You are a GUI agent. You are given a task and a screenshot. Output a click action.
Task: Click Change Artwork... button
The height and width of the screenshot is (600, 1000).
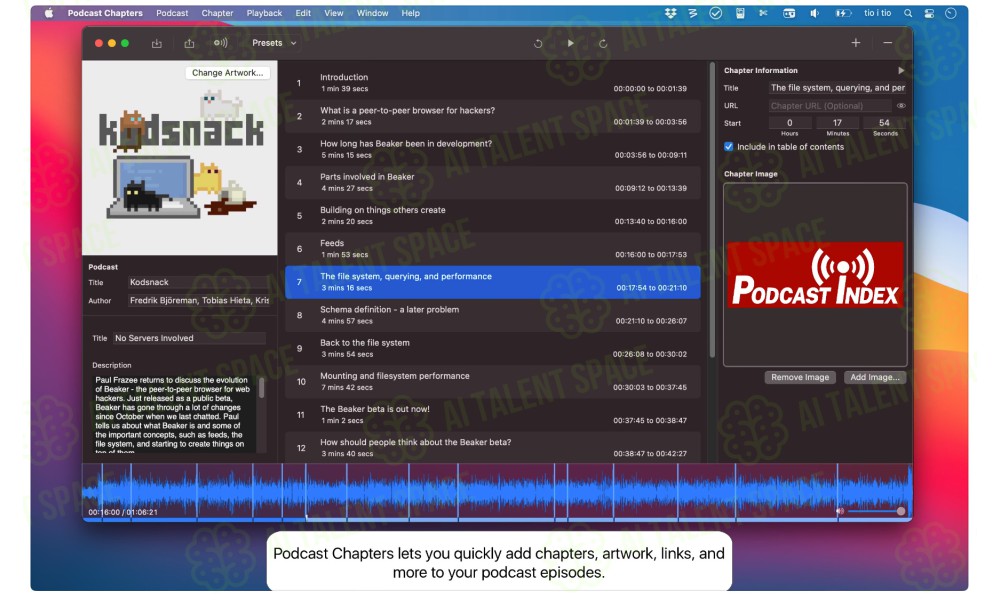227,73
